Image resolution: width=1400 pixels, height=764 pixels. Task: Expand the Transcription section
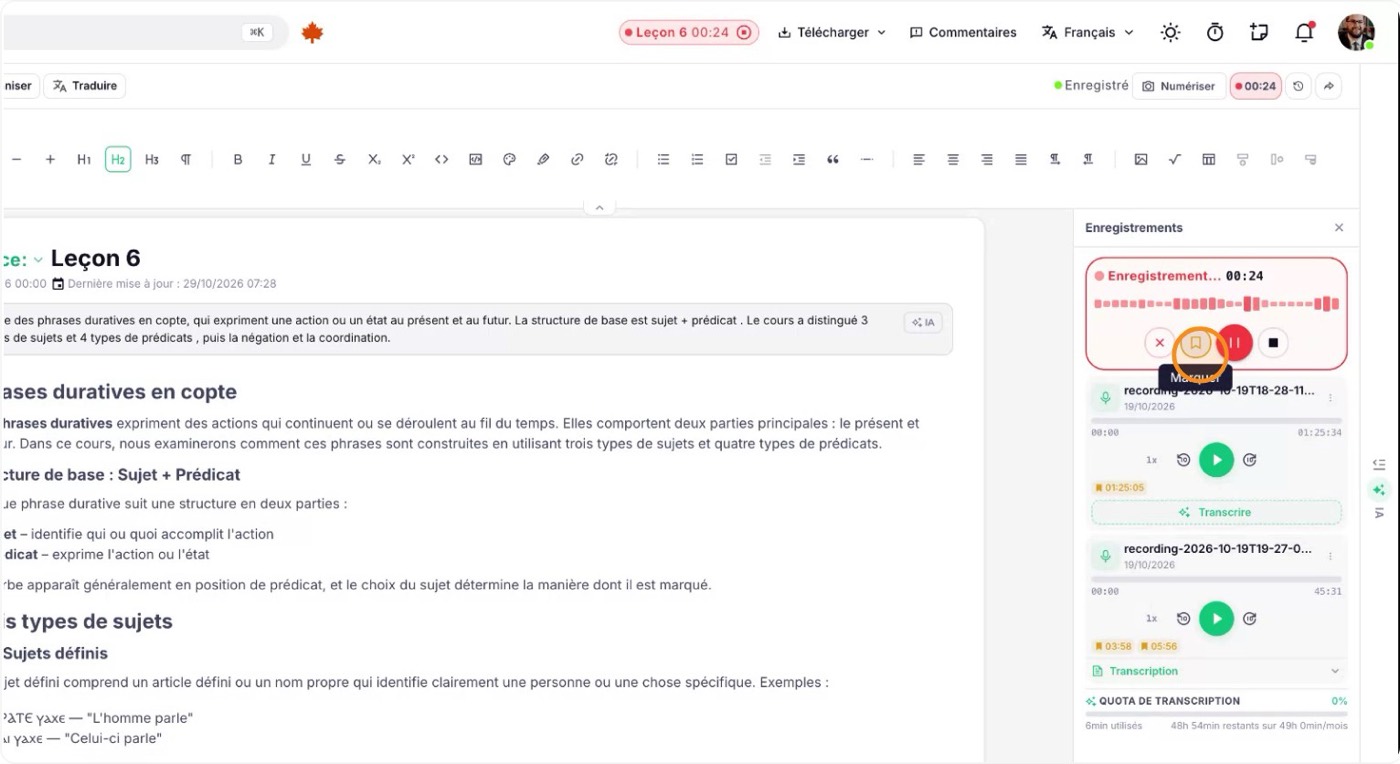pyautogui.click(x=1216, y=671)
